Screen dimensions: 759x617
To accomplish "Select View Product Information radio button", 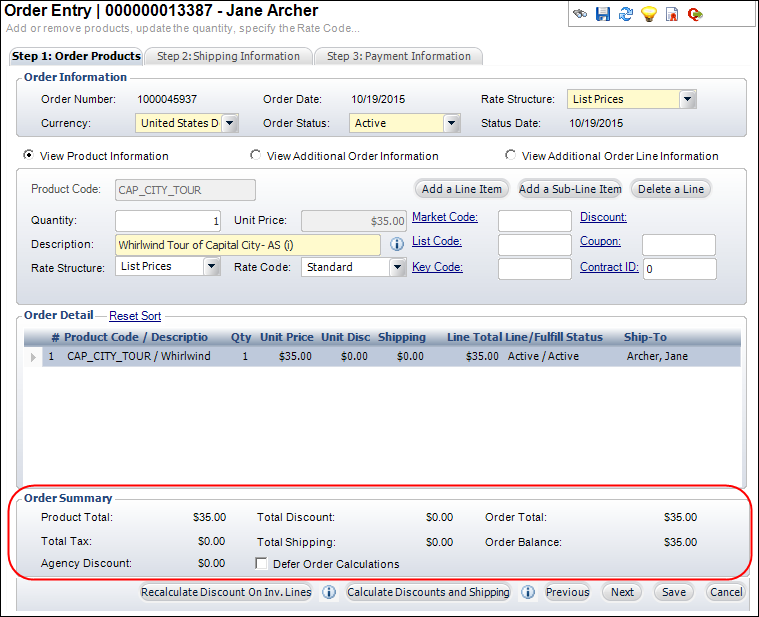I will pyautogui.click(x=29, y=155).
